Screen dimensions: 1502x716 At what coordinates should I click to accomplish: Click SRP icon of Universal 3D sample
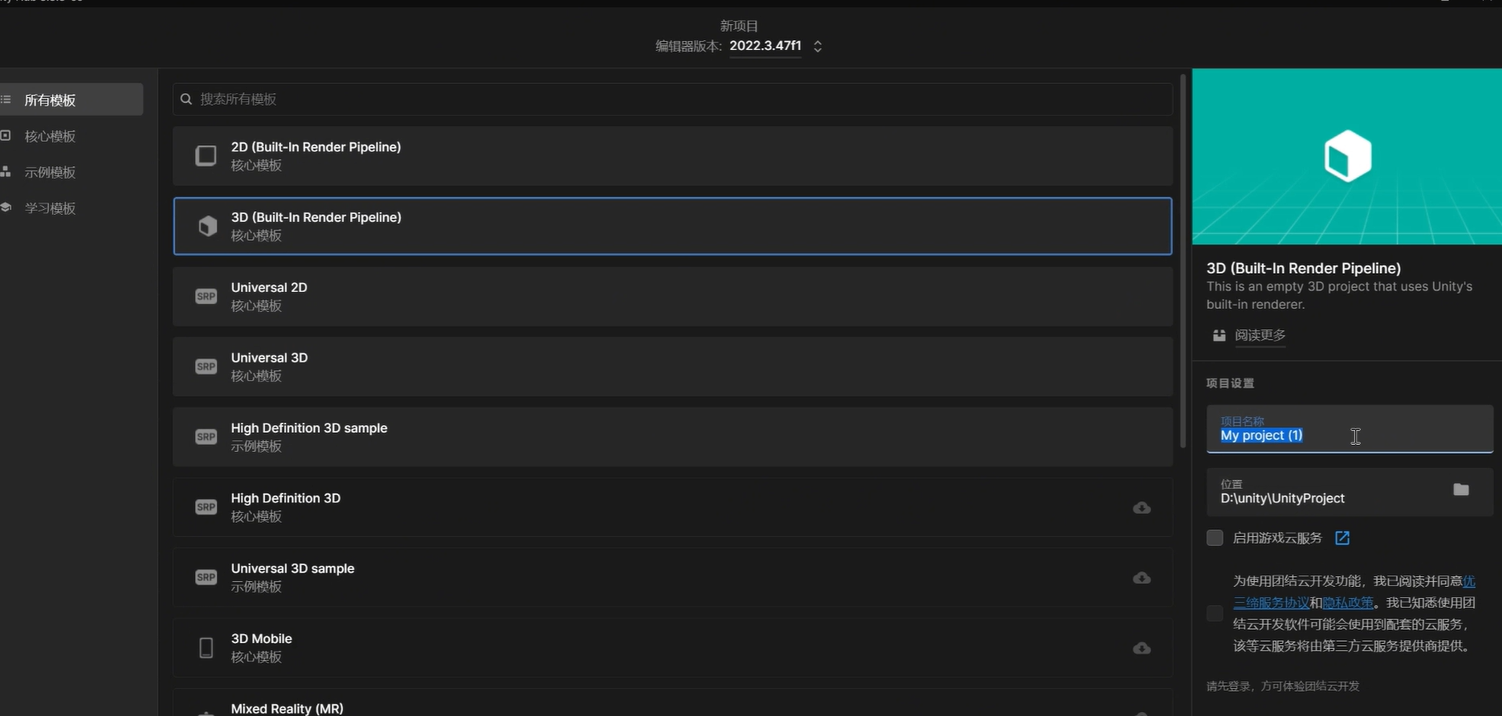206,577
